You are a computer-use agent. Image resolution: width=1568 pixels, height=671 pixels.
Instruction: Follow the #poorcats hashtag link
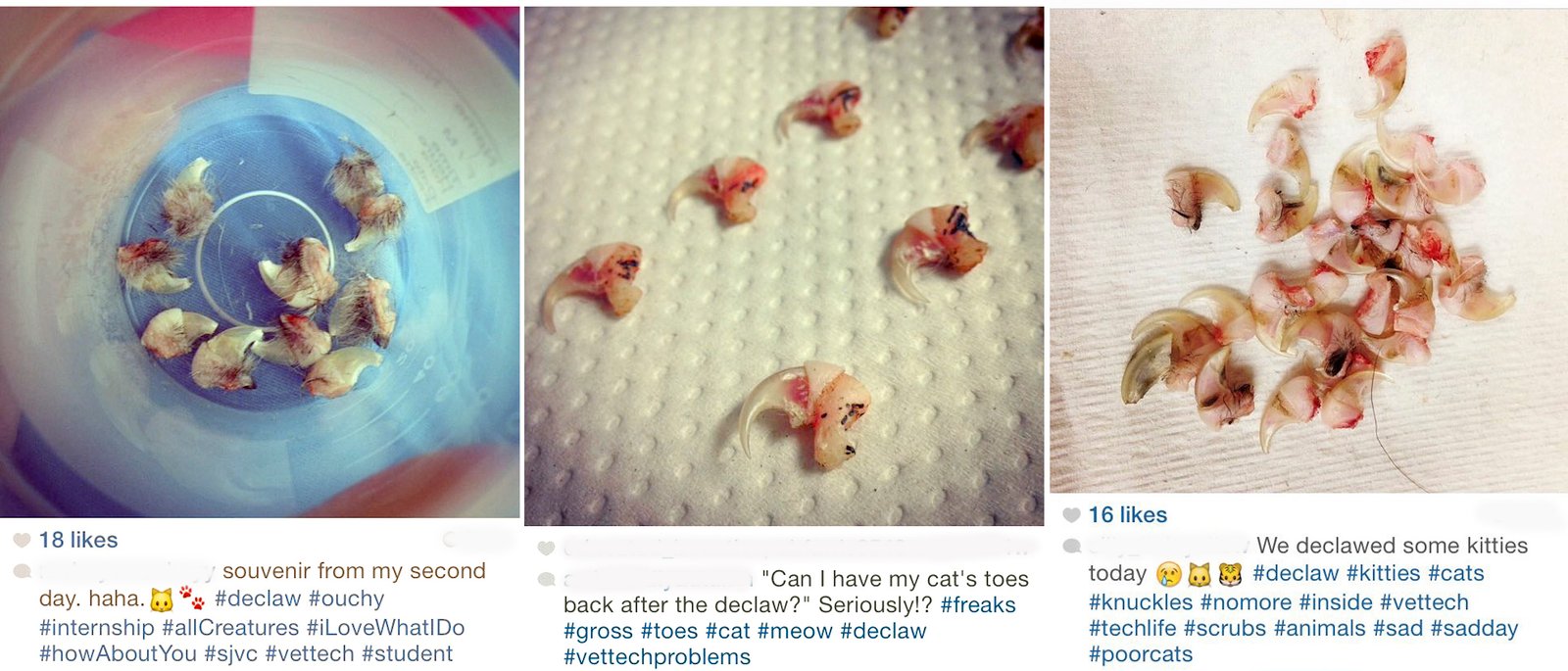tap(1141, 654)
